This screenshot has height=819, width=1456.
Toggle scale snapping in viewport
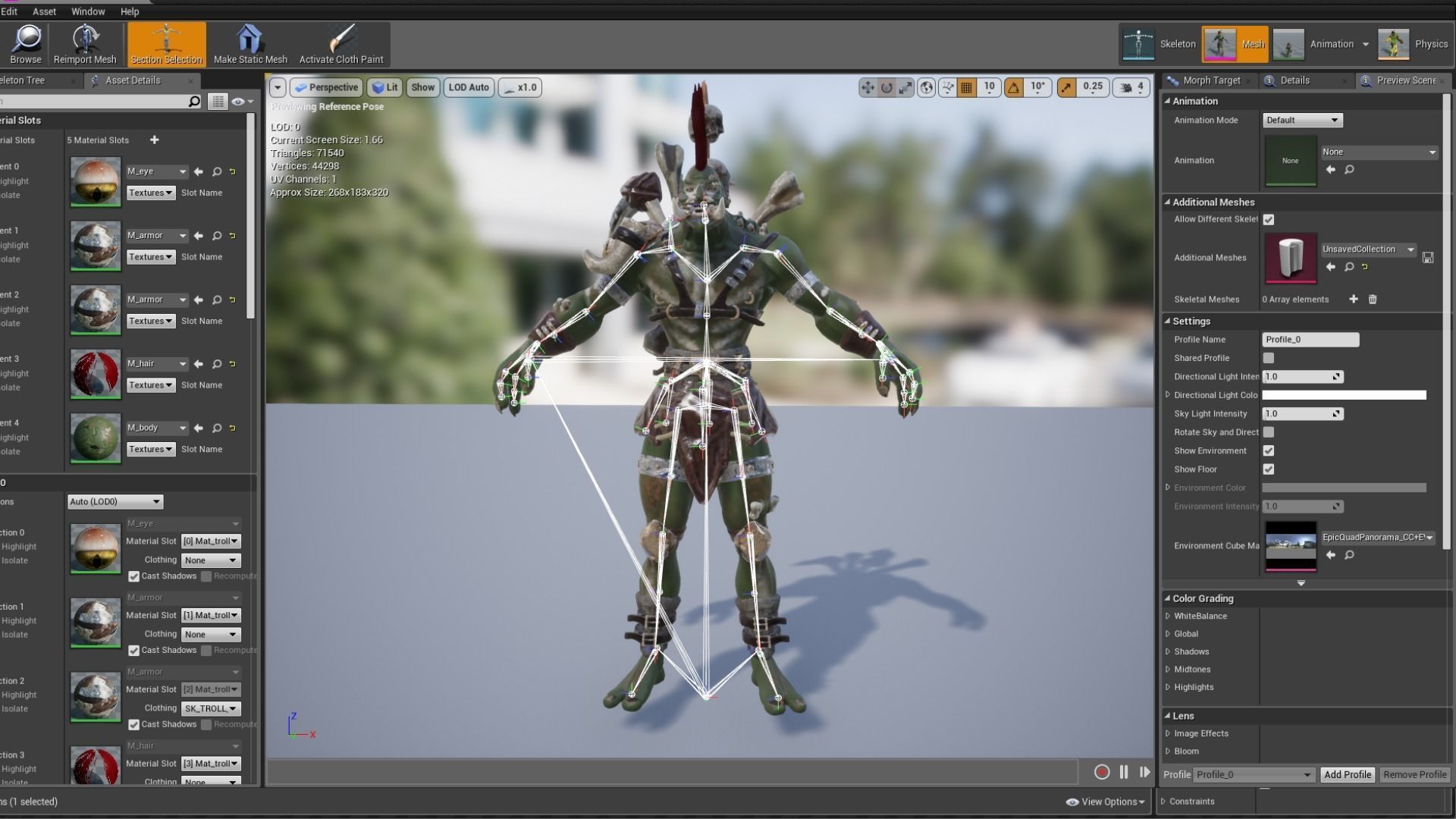[x=1067, y=87]
